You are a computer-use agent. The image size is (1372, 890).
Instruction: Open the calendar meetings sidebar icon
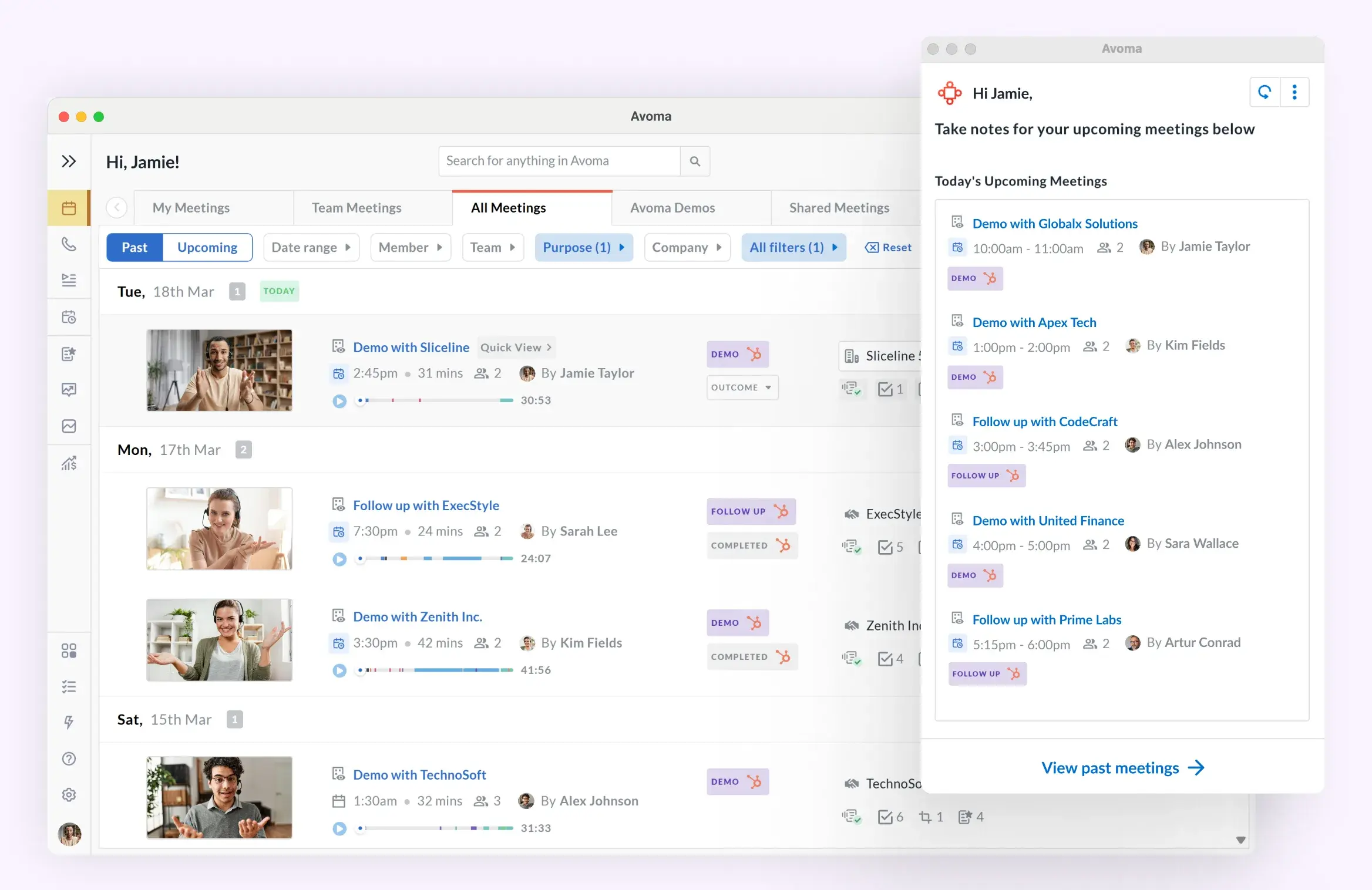(x=69, y=208)
